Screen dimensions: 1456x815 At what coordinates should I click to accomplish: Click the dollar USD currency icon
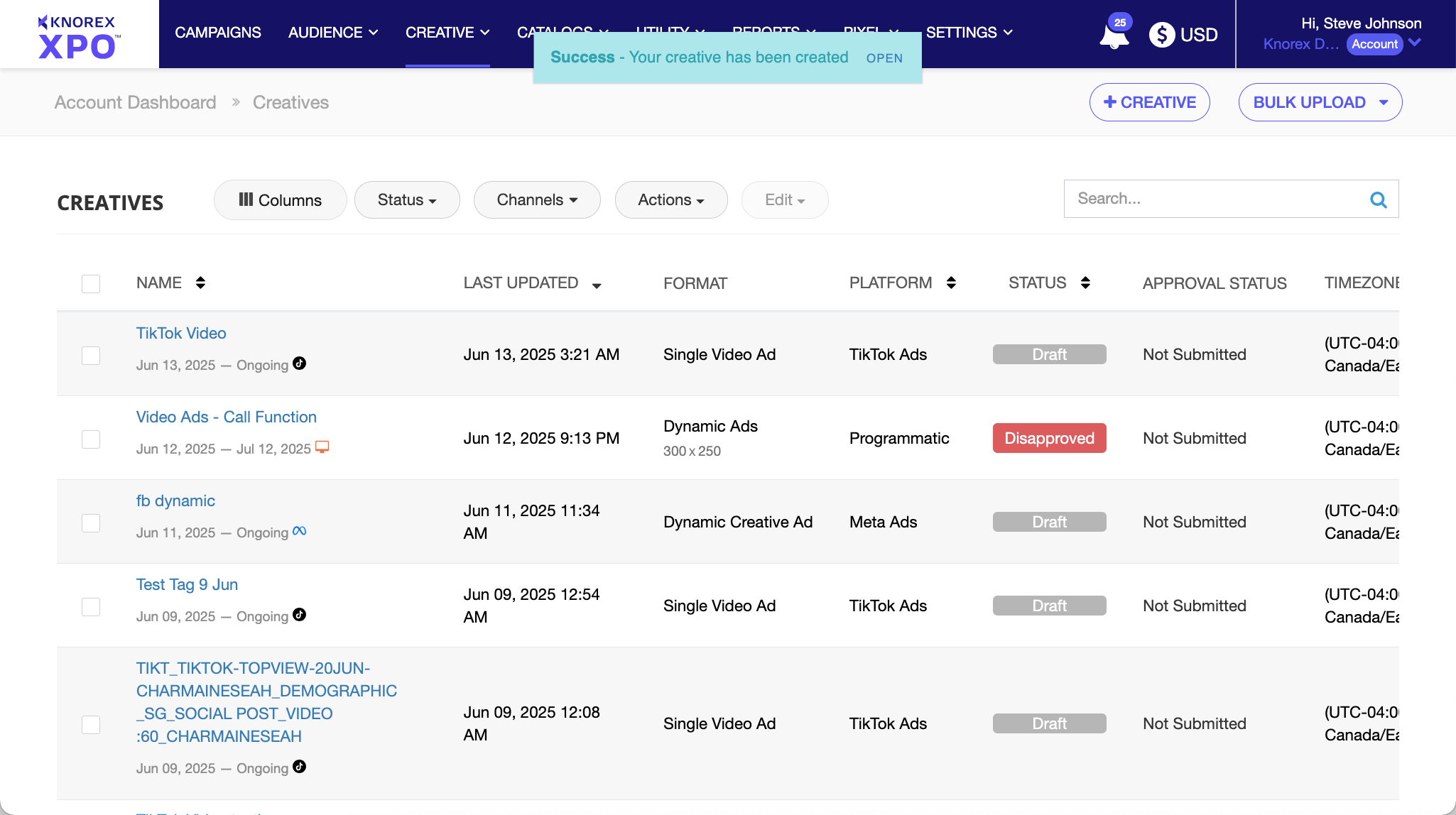(1162, 34)
